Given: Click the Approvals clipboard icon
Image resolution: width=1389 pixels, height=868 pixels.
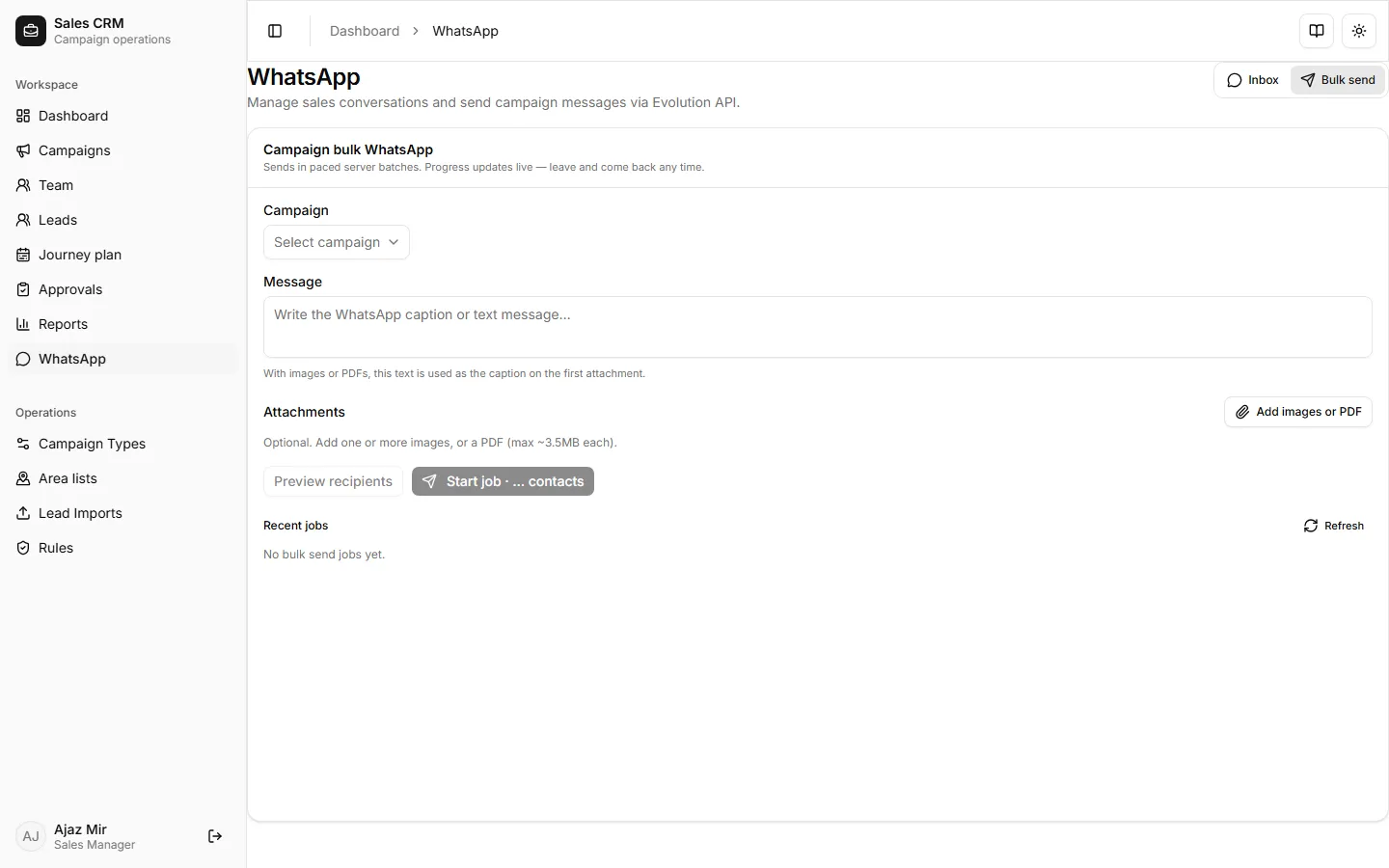Looking at the screenshot, I should (23, 289).
